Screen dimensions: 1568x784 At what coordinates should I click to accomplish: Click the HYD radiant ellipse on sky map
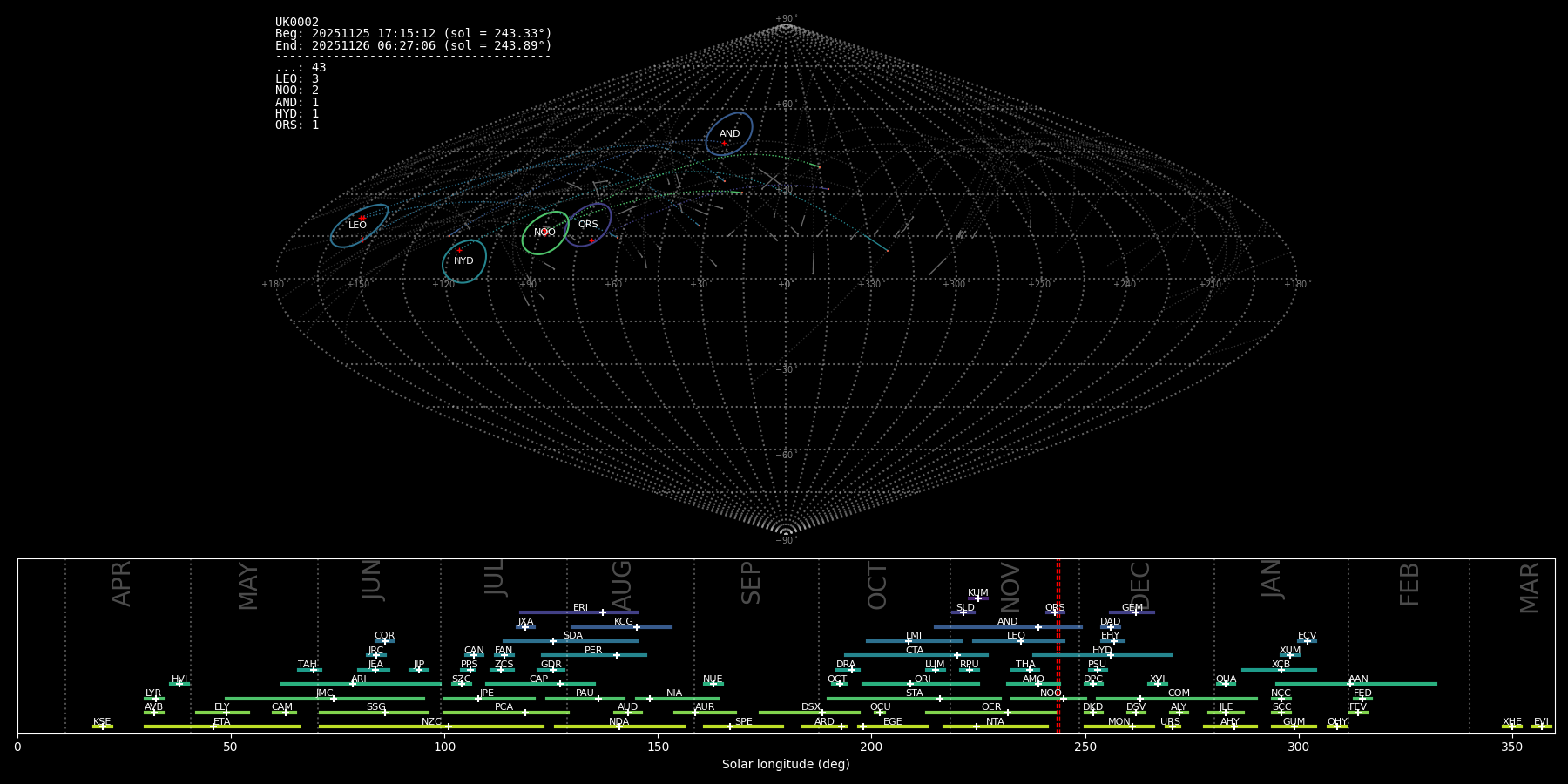[463, 261]
